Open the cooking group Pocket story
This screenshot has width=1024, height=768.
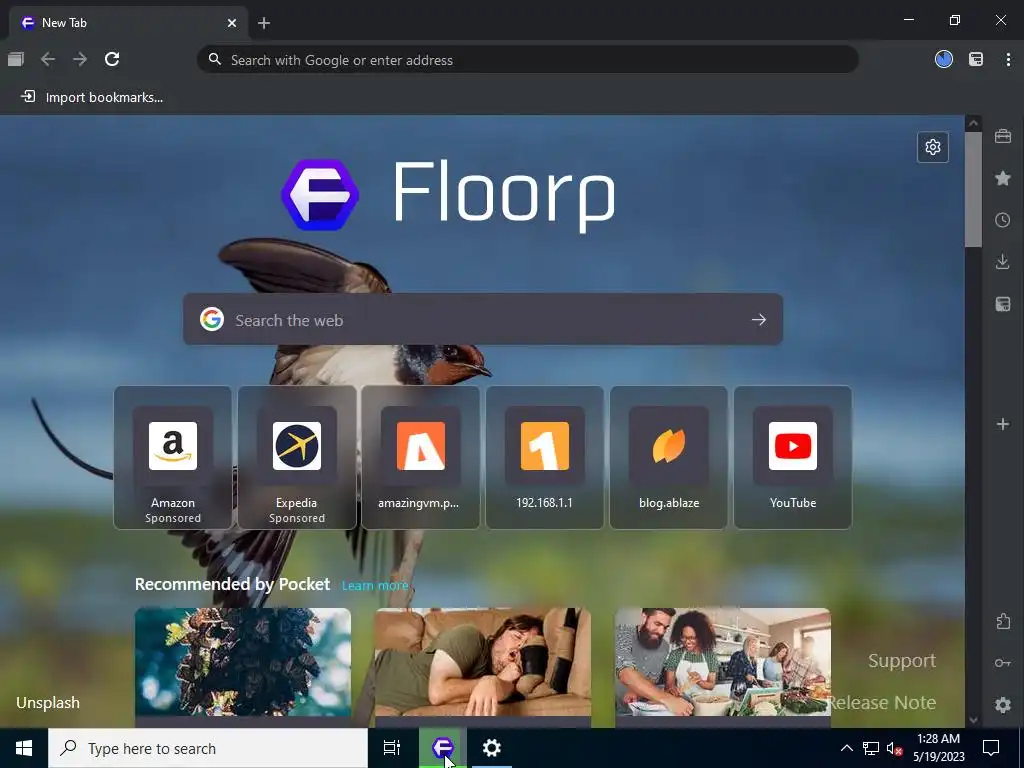tap(723, 662)
